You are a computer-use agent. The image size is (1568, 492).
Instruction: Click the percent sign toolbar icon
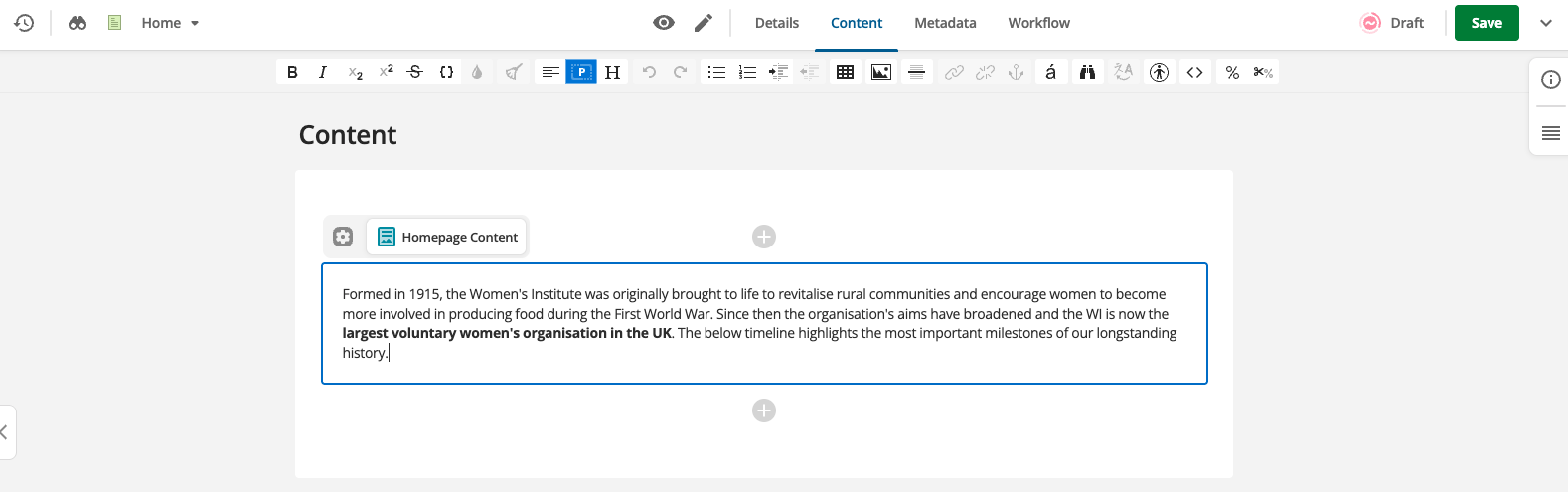tap(1232, 72)
